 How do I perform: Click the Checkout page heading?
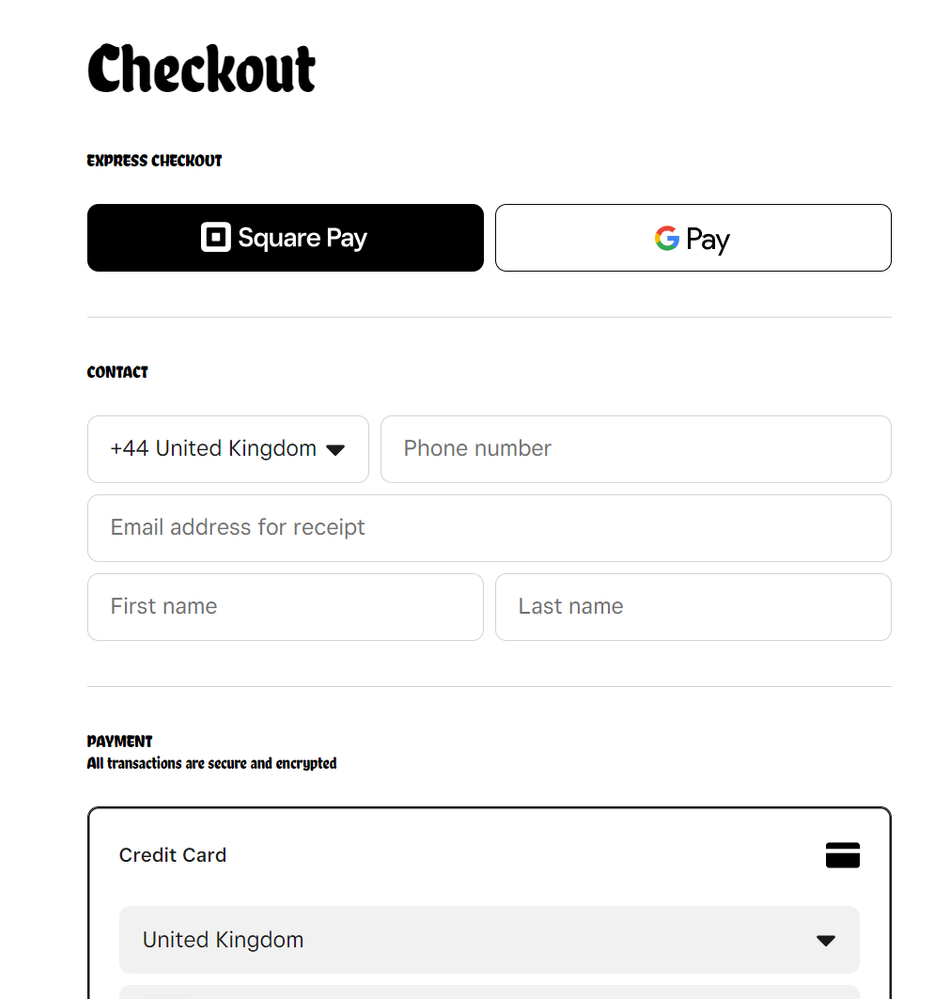tap(202, 69)
